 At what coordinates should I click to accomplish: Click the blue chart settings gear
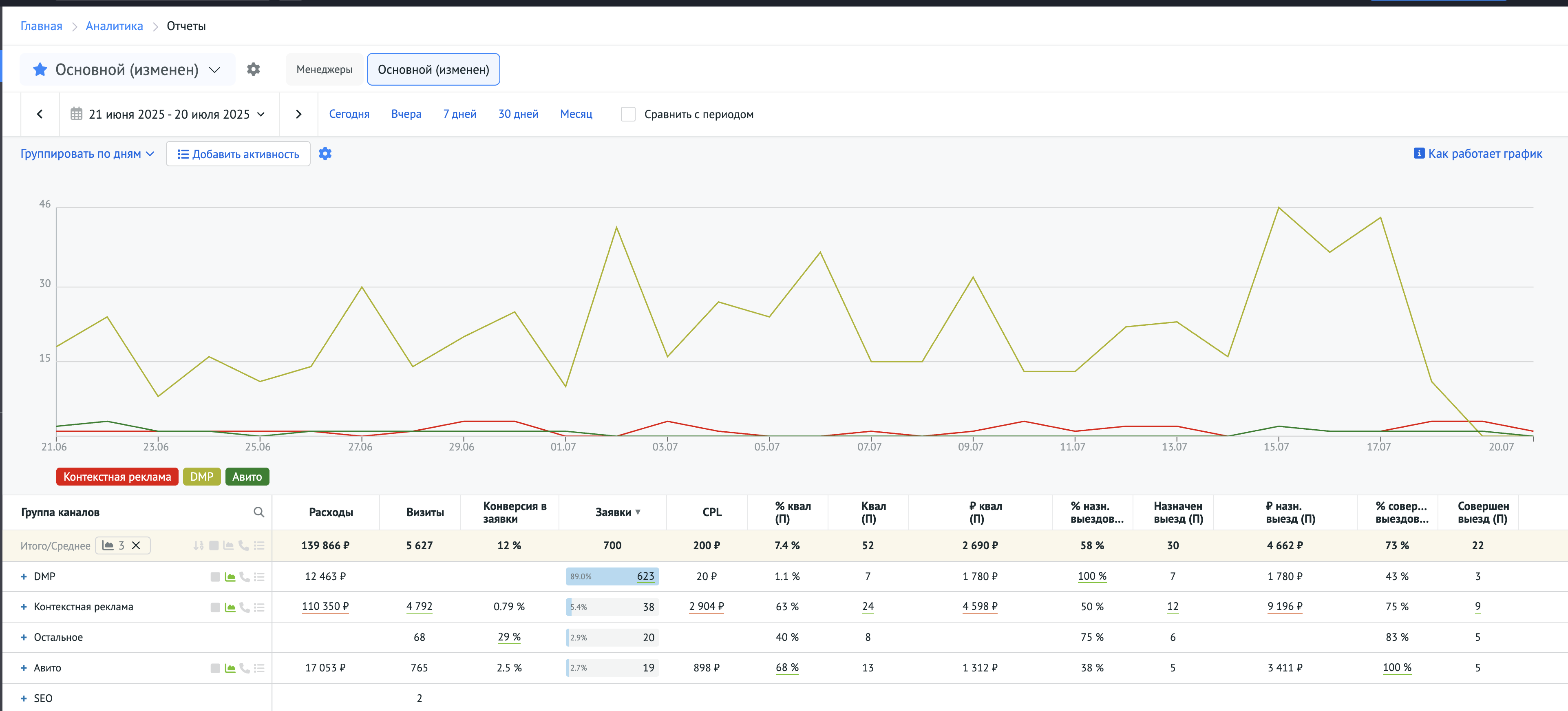[325, 154]
